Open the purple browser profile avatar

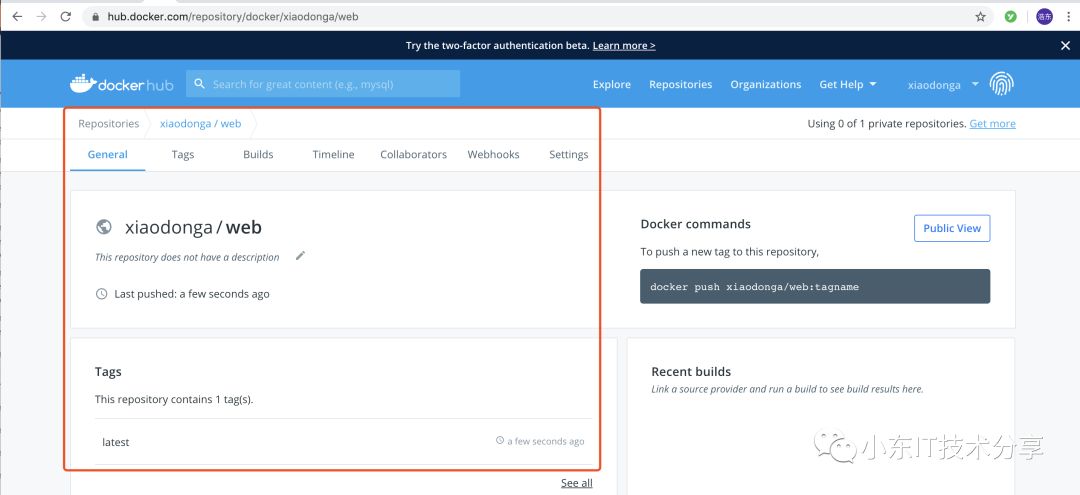tap(1044, 17)
